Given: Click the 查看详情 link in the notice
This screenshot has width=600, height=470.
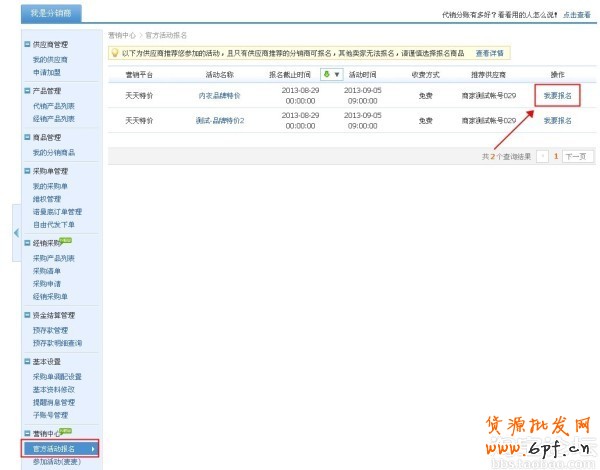Looking at the screenshot, I should tap(489, 52).
